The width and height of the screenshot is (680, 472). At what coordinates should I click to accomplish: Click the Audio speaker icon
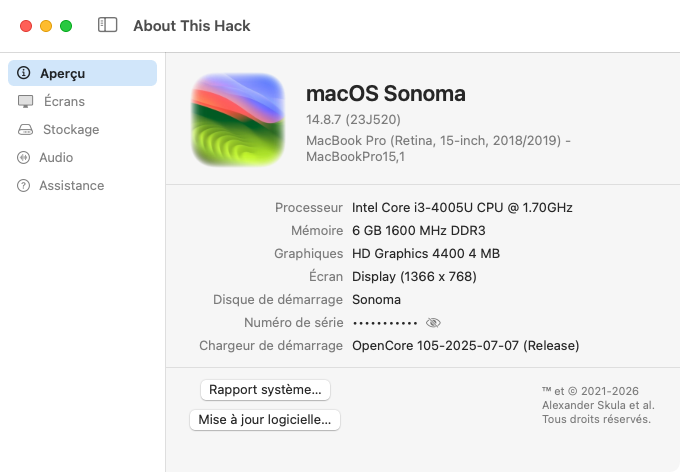pos(23,157)
